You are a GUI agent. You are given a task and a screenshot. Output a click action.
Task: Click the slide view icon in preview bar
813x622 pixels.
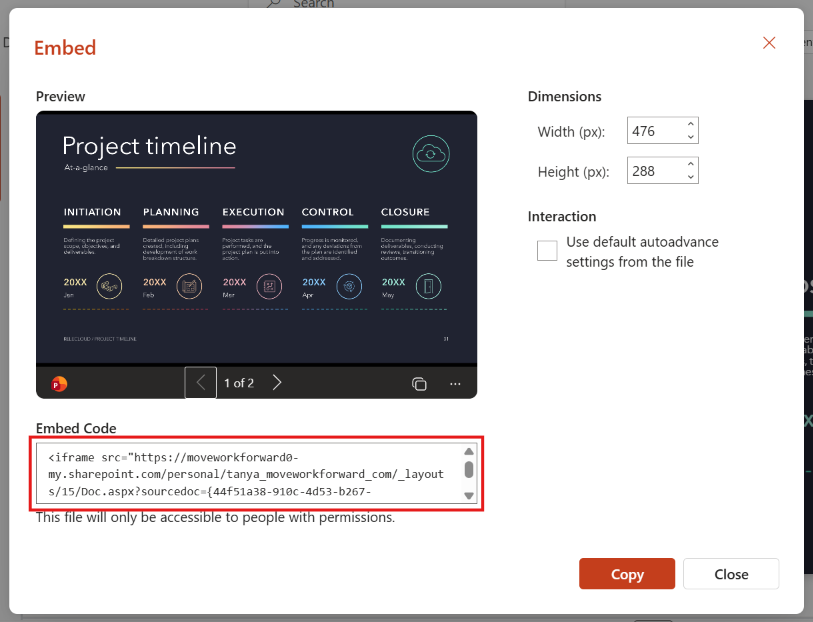(x=419, y=384)
